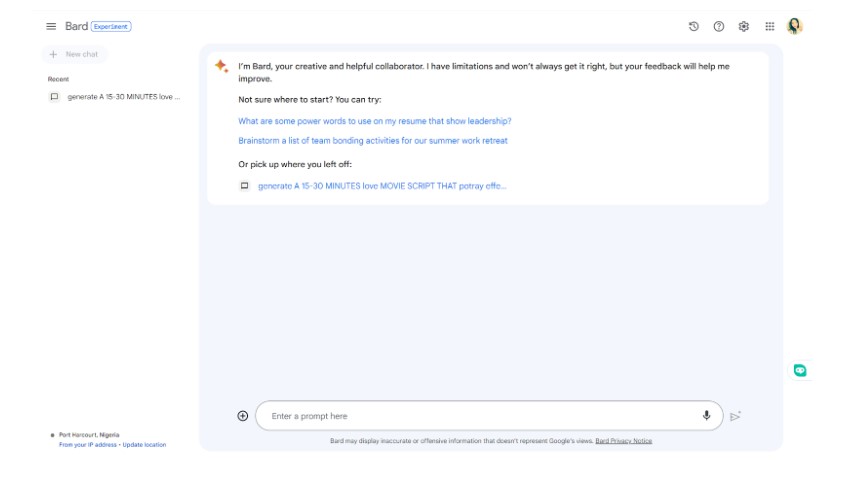Open the Google account profile avatar
The width and height of the screenshot is (843, 487).
795,26
